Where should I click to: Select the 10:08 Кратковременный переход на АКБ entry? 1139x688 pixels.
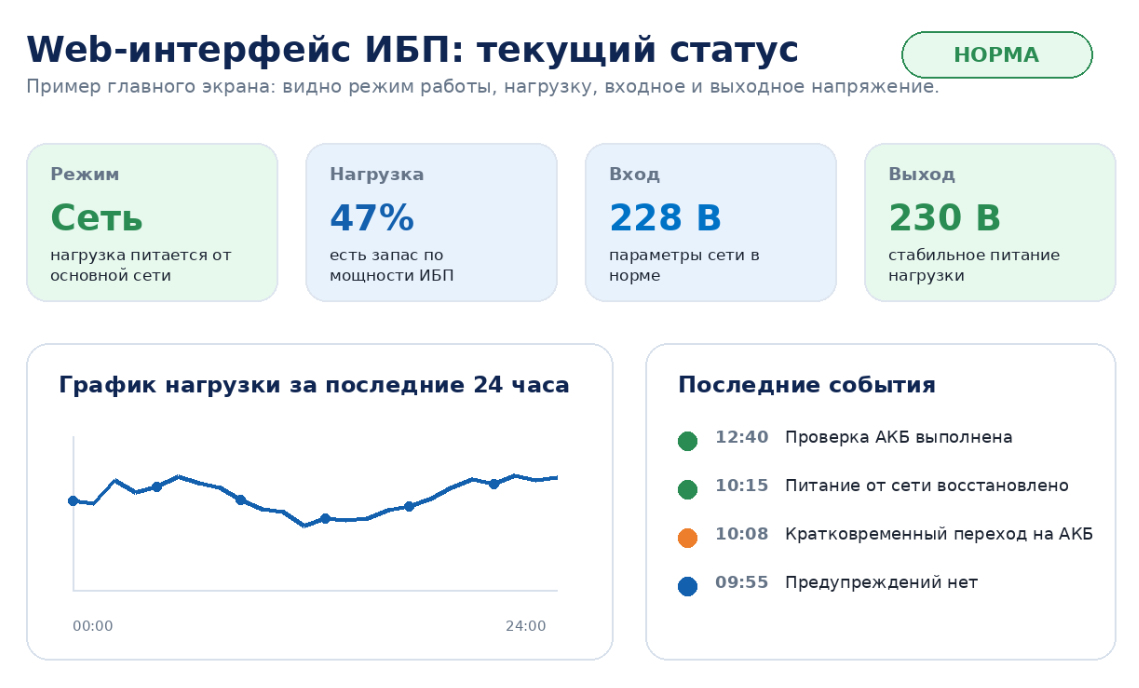[x=885, y=534]
